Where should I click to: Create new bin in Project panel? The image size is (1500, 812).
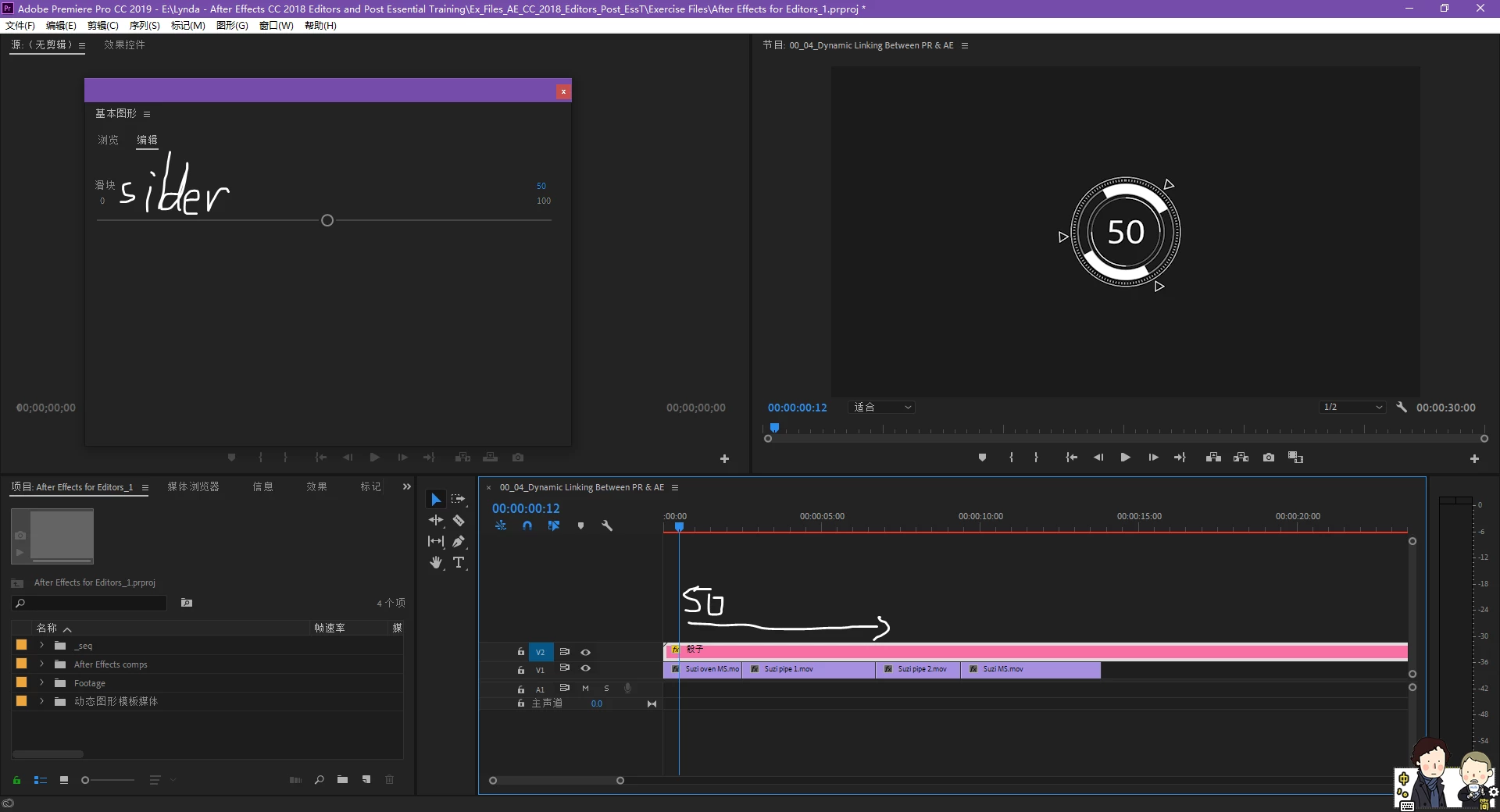[342, 779]
